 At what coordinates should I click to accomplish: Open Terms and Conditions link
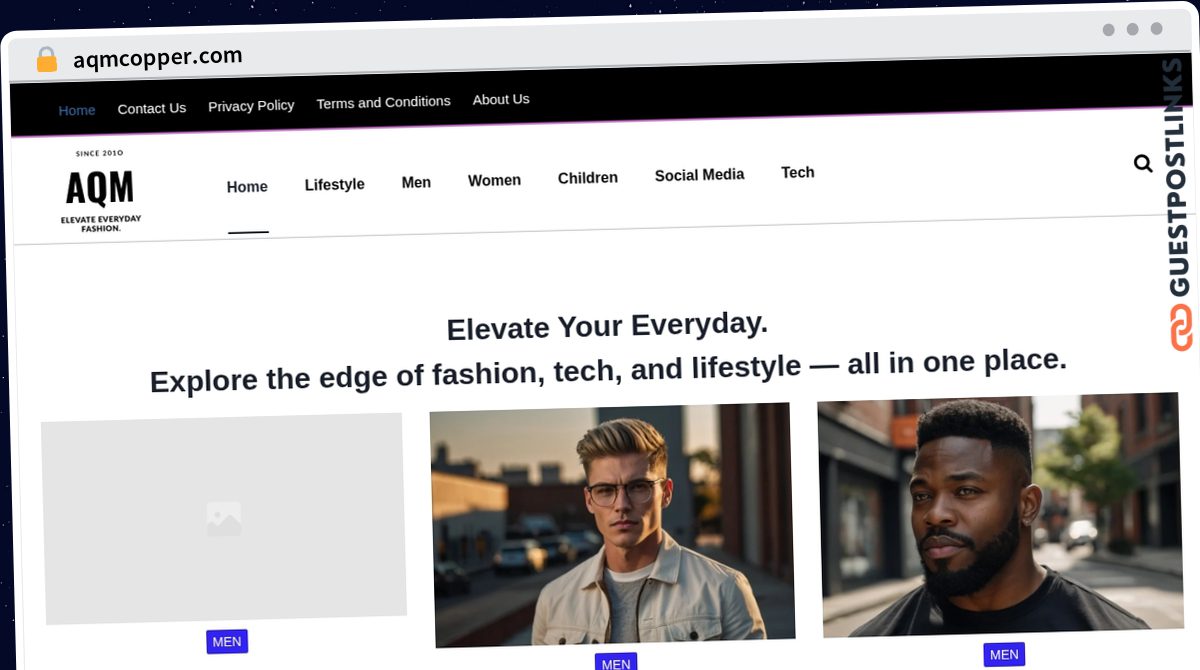tap(383, 102)
